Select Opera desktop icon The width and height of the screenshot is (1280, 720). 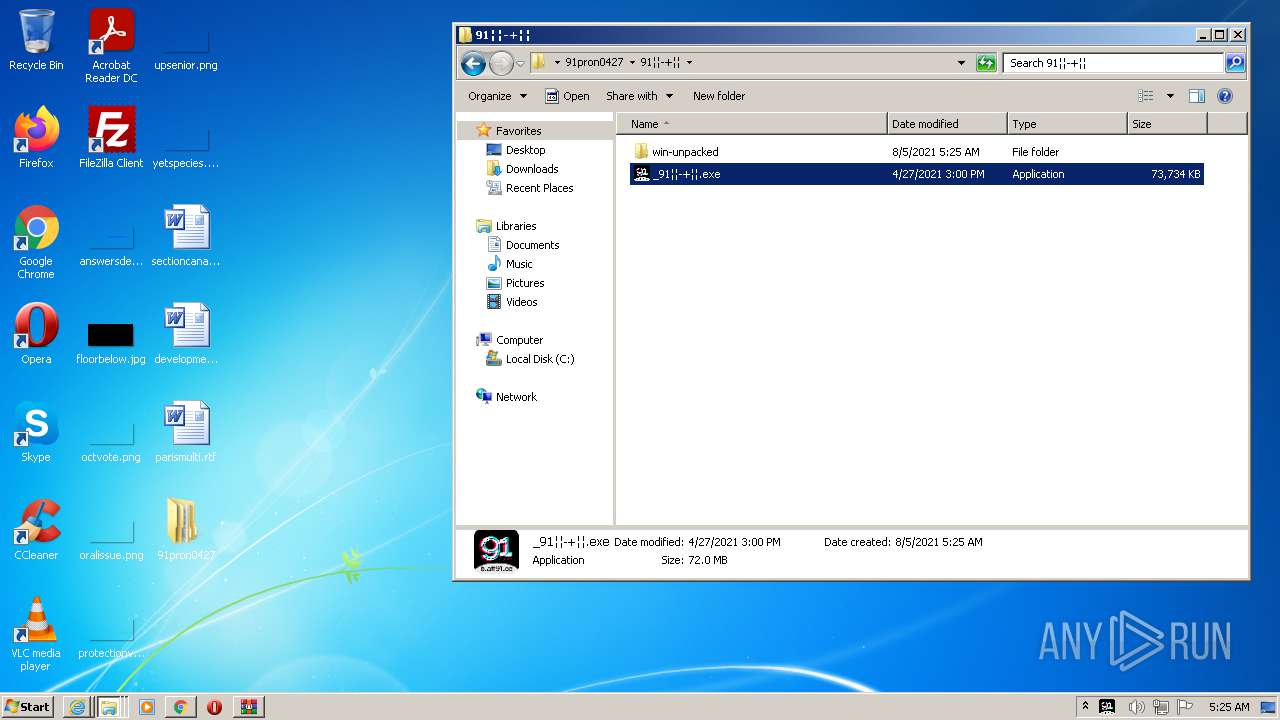coord(36,334)
